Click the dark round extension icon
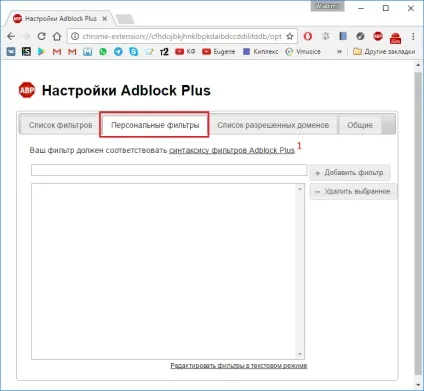Image resolution: width=424 pixels, height=391 pixels. tap(360, 36)
